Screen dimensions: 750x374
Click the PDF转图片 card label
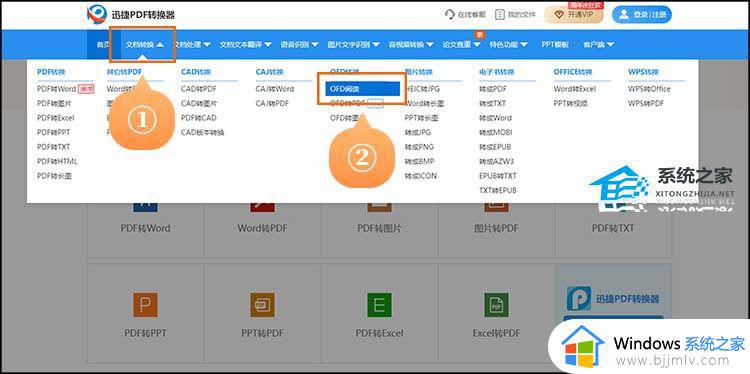[379, 228]
